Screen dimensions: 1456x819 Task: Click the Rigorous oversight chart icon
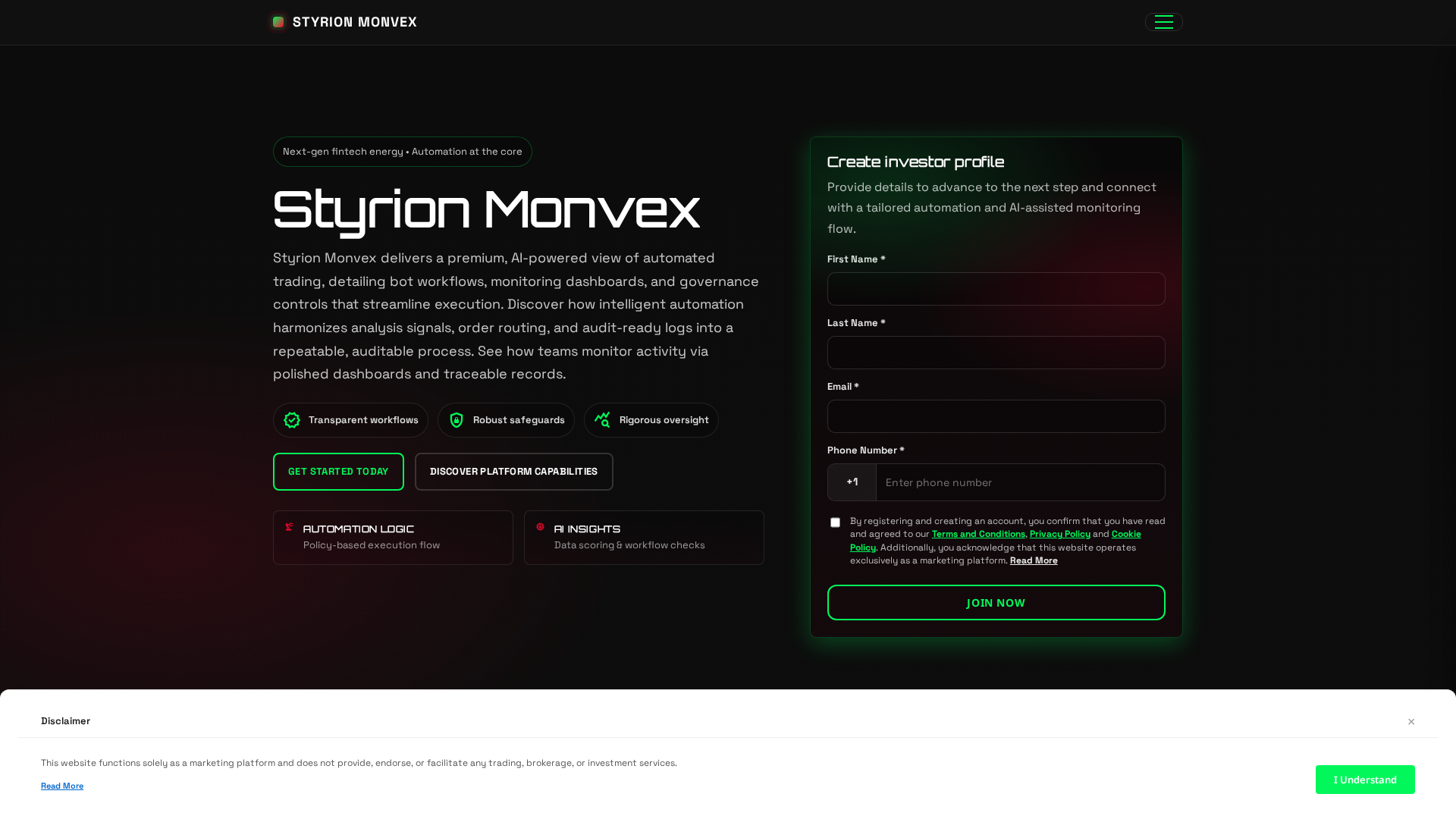point(602,419)
